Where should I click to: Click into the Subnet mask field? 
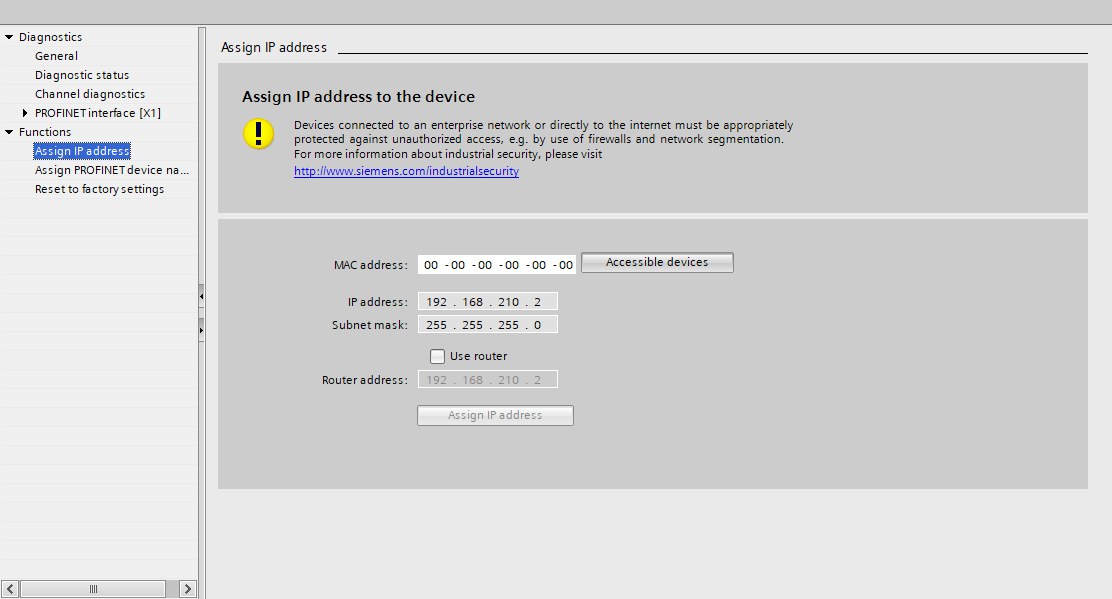(x=487, y=323)
